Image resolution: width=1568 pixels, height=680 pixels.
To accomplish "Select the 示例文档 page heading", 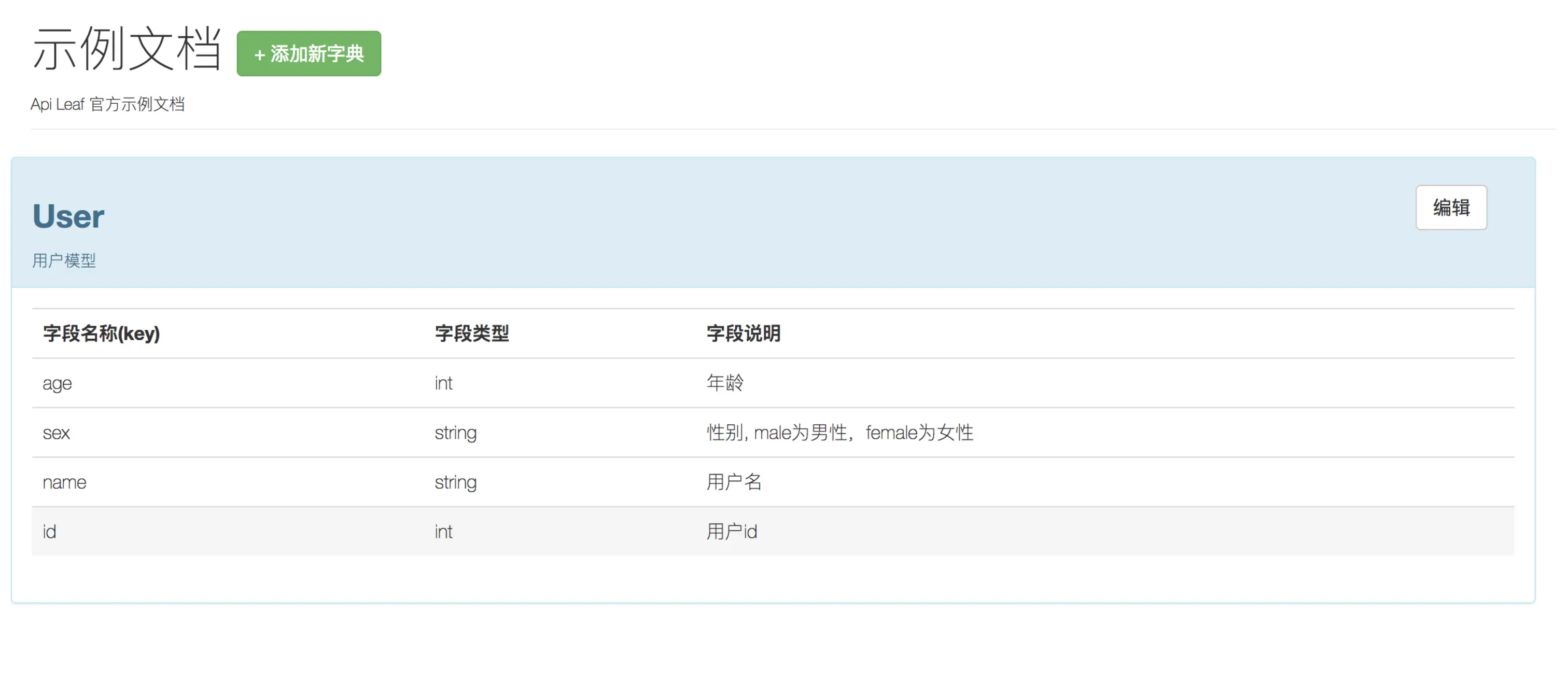I will 127,49.
